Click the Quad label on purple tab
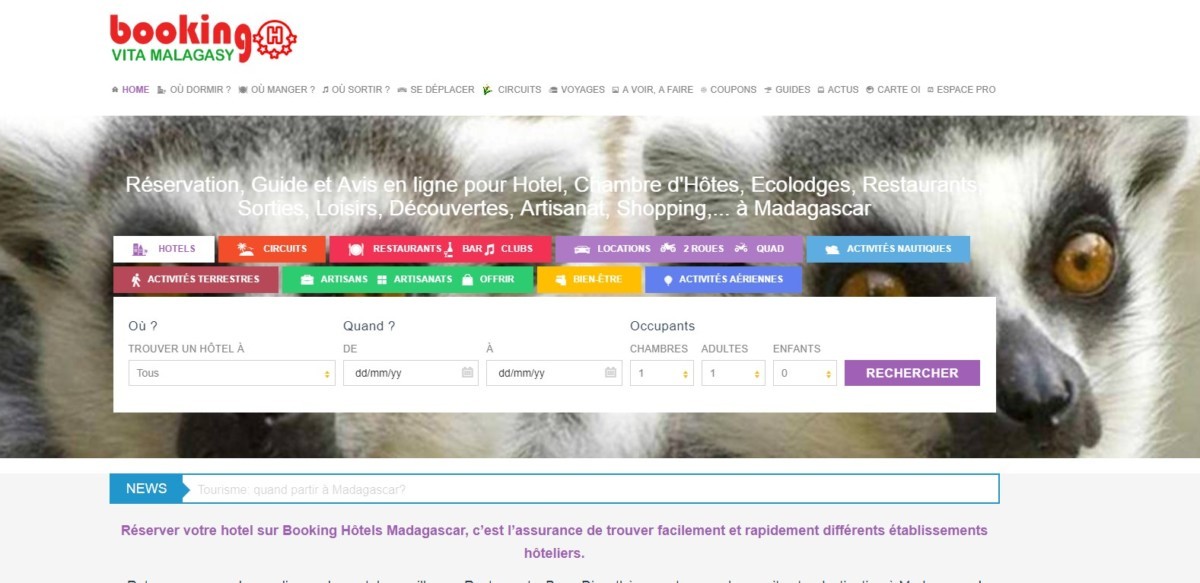This screenshot has height=583, width=1200. (x=770, y=249)
